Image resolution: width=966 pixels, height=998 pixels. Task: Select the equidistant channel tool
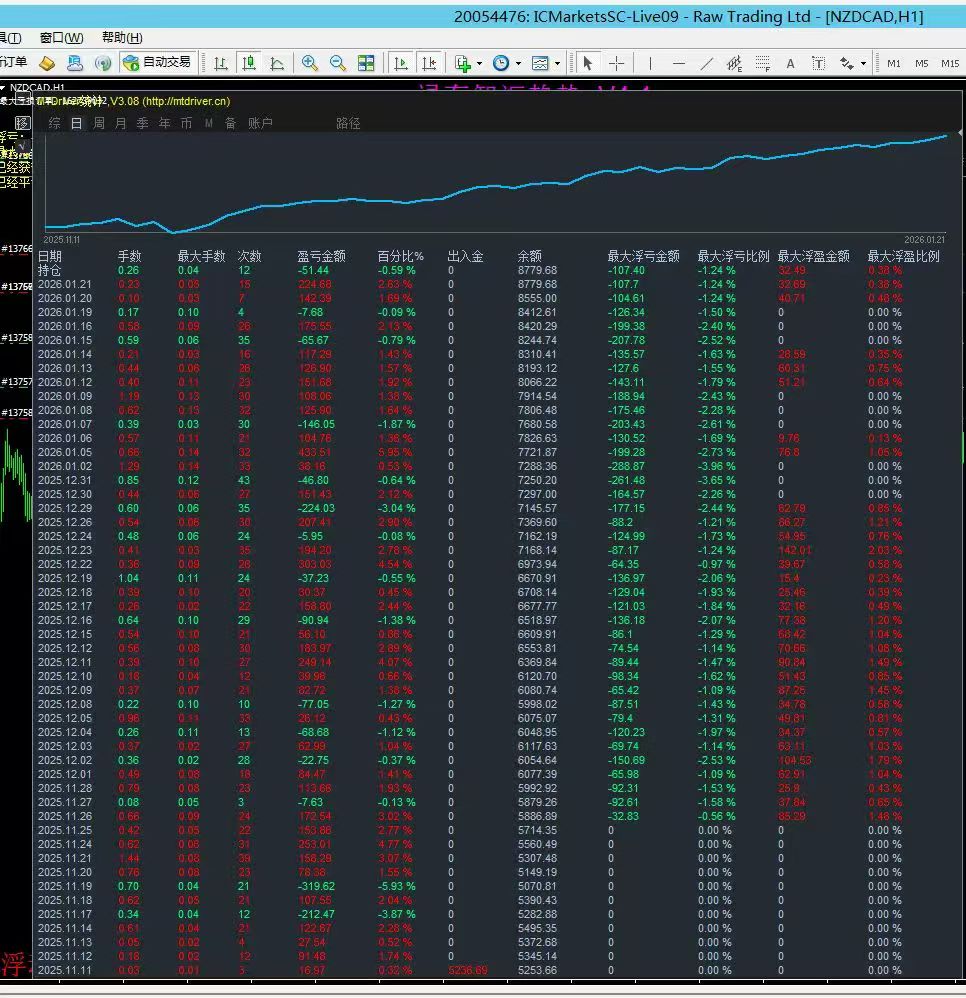coord(734,63)
